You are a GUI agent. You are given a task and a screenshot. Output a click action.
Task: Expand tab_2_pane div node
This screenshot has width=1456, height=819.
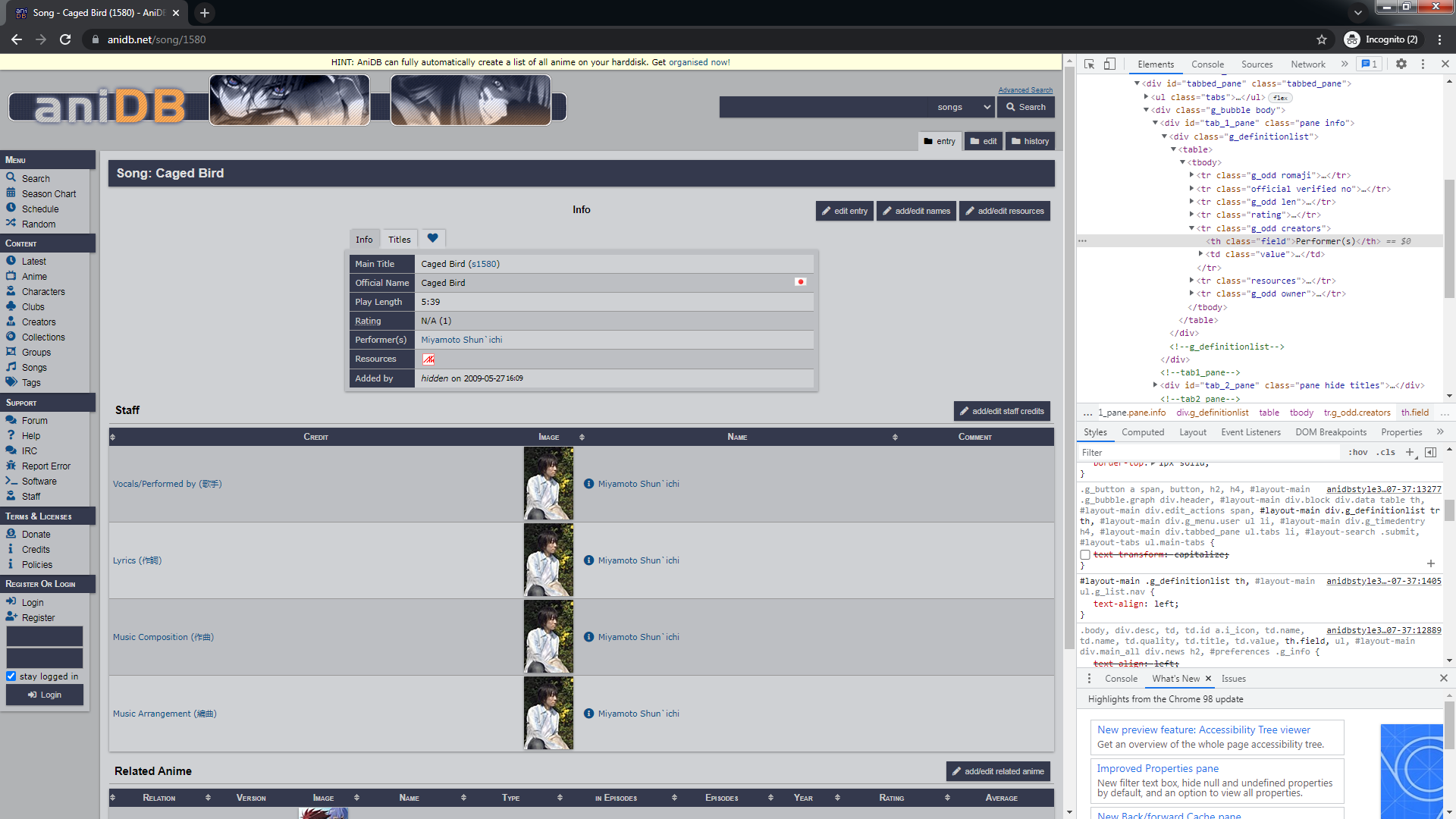point(1155,385)
